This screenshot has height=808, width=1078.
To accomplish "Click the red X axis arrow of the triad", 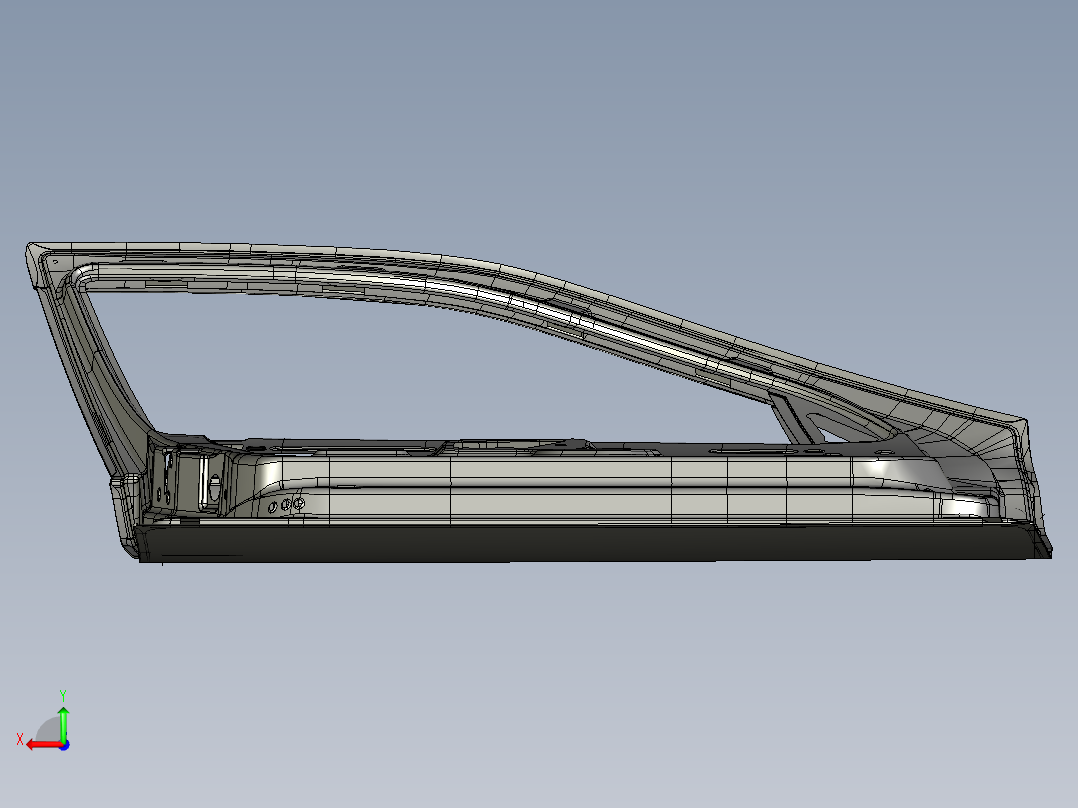I will point(44,745).
